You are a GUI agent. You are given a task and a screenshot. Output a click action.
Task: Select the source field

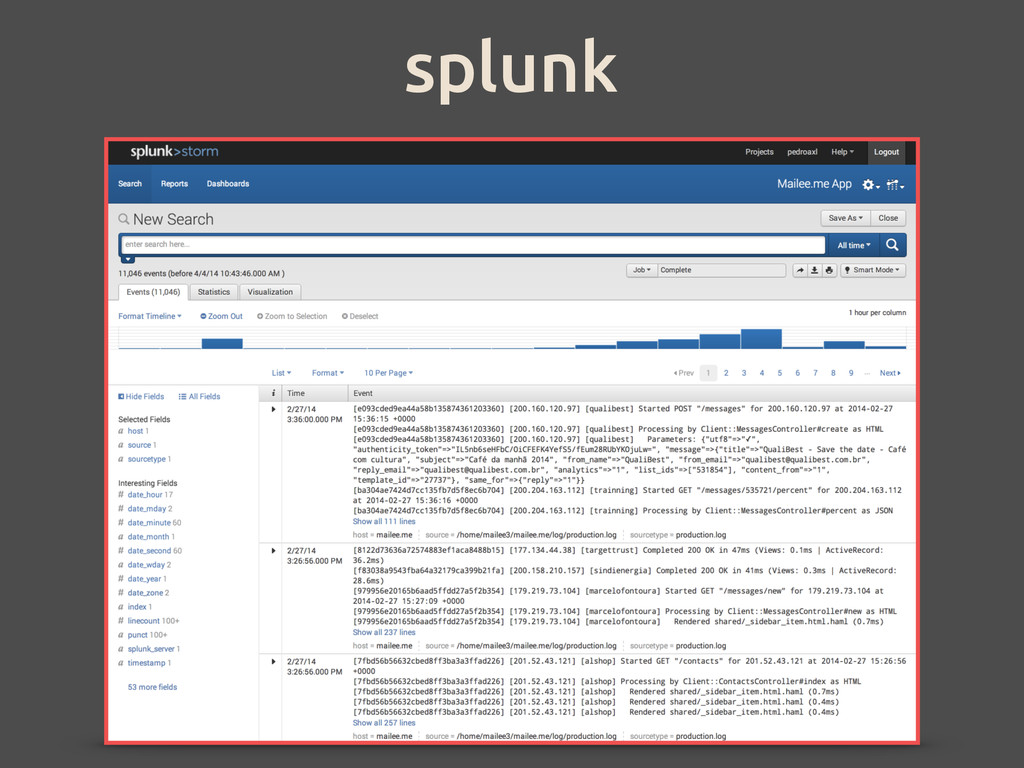(139, 445)
